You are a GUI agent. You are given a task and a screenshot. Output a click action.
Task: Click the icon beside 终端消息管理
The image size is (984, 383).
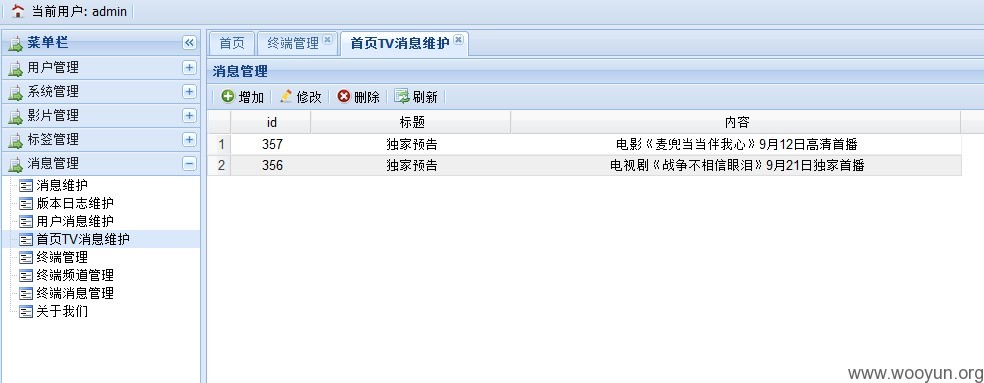pos(26,293)
